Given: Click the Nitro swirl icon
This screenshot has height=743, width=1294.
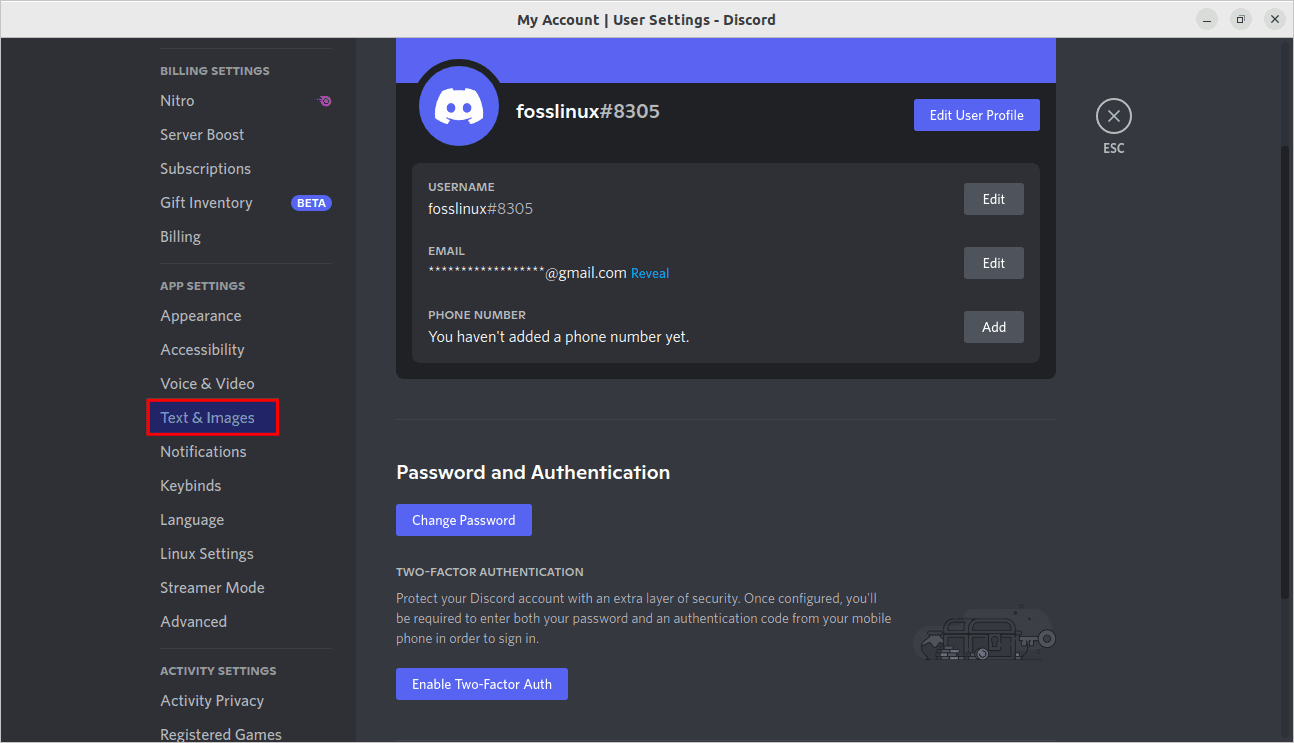Looking at the screenshot, I should pyautogui.click(x=325, y=101).
